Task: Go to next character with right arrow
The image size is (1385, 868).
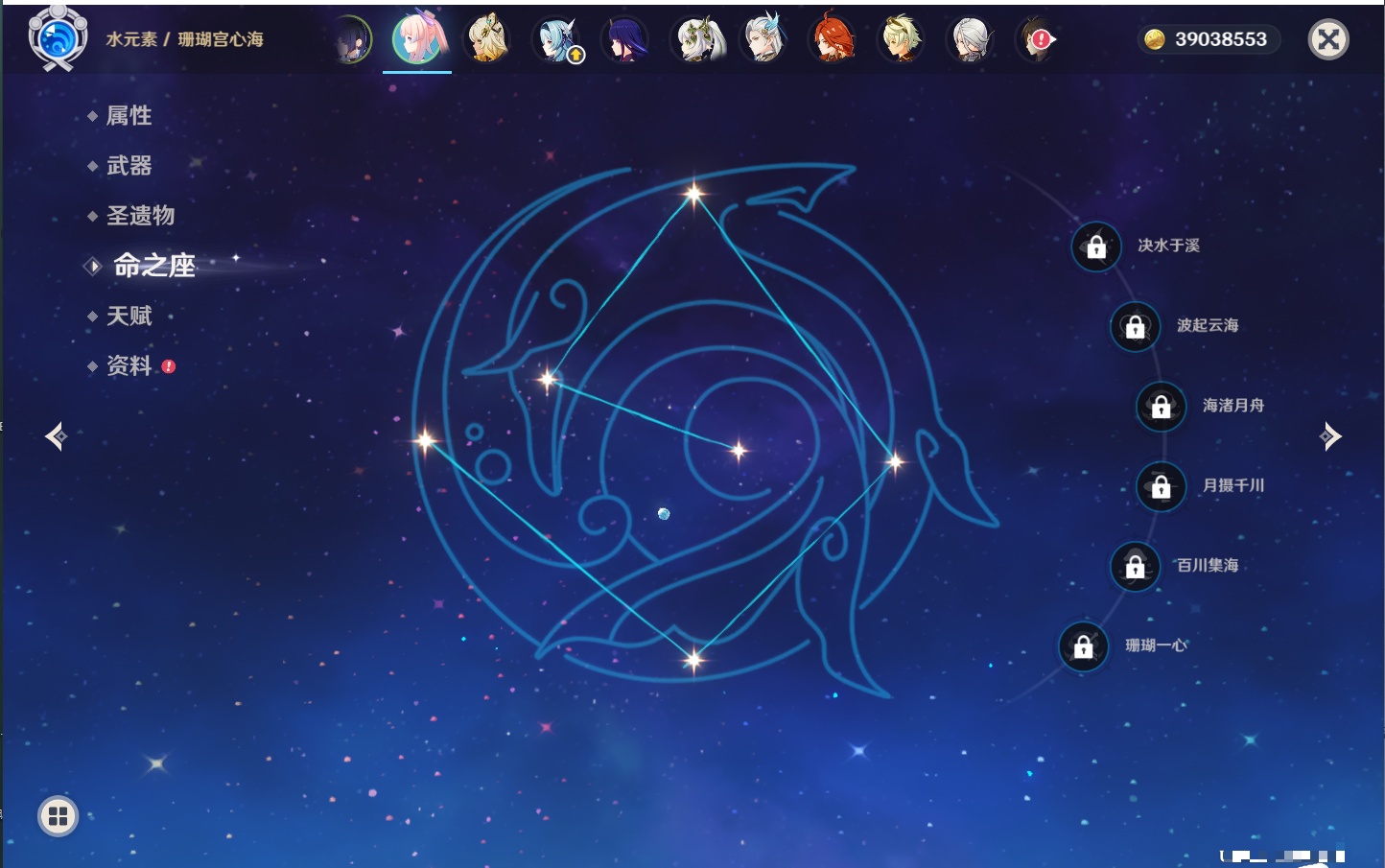Action: tap(1330, 436)
